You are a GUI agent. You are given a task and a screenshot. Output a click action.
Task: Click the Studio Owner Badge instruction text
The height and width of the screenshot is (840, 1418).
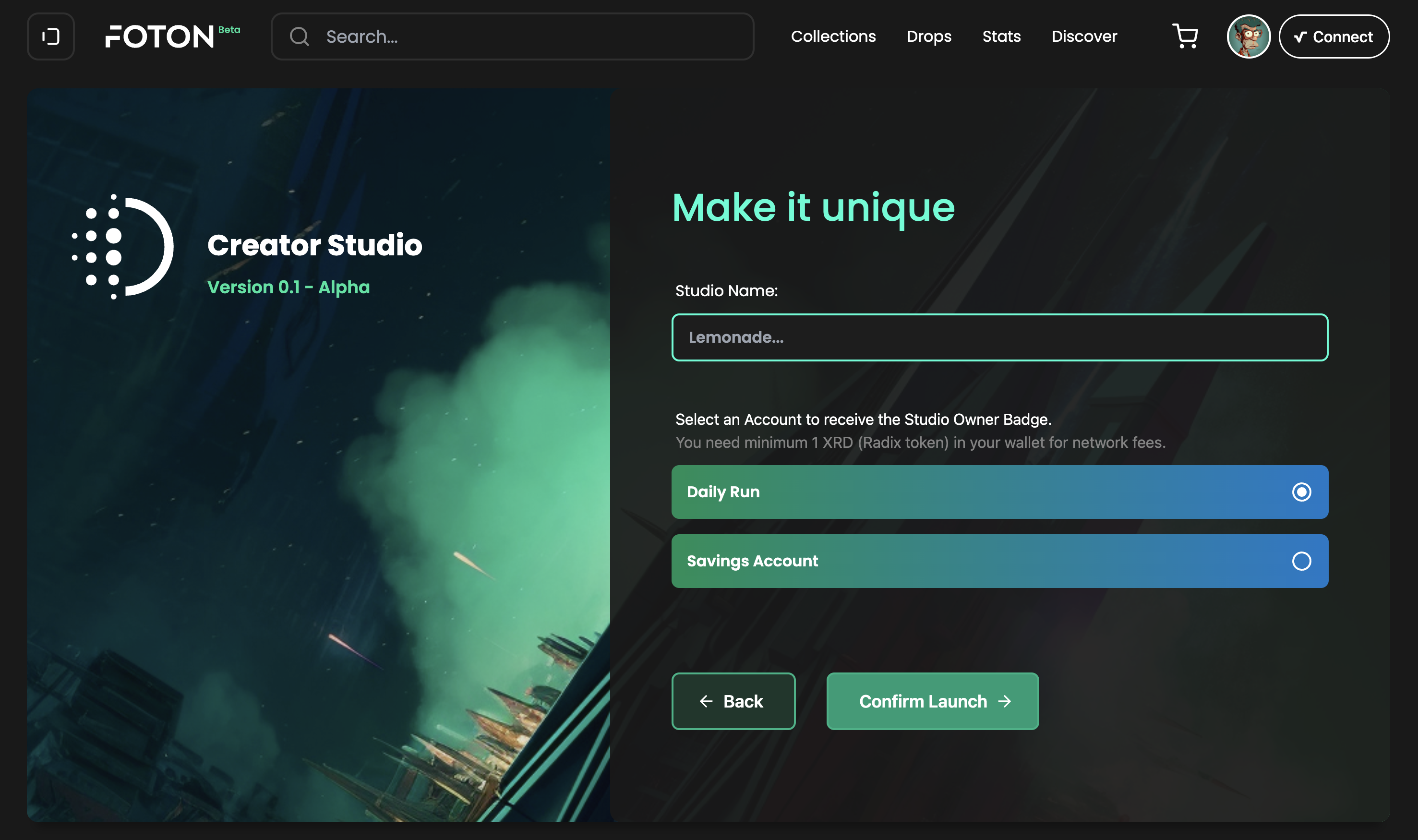[x=863, y=420]
